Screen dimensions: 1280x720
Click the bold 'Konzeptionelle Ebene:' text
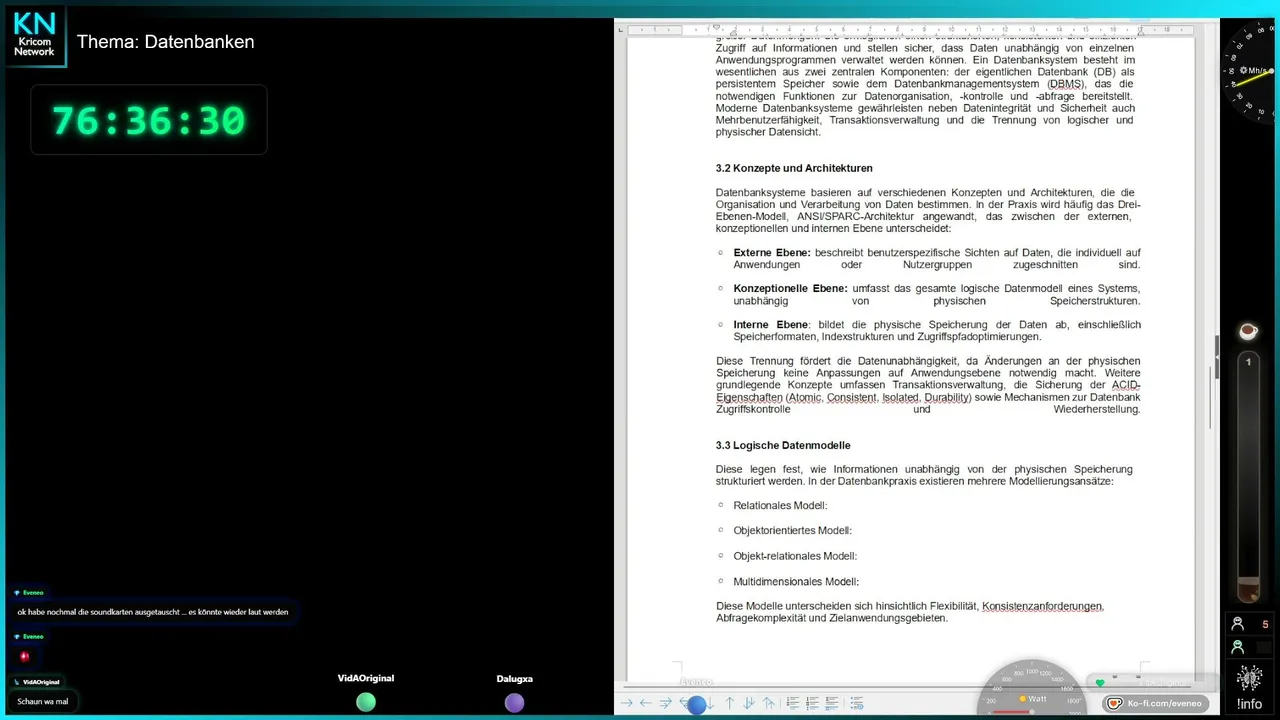790,289
